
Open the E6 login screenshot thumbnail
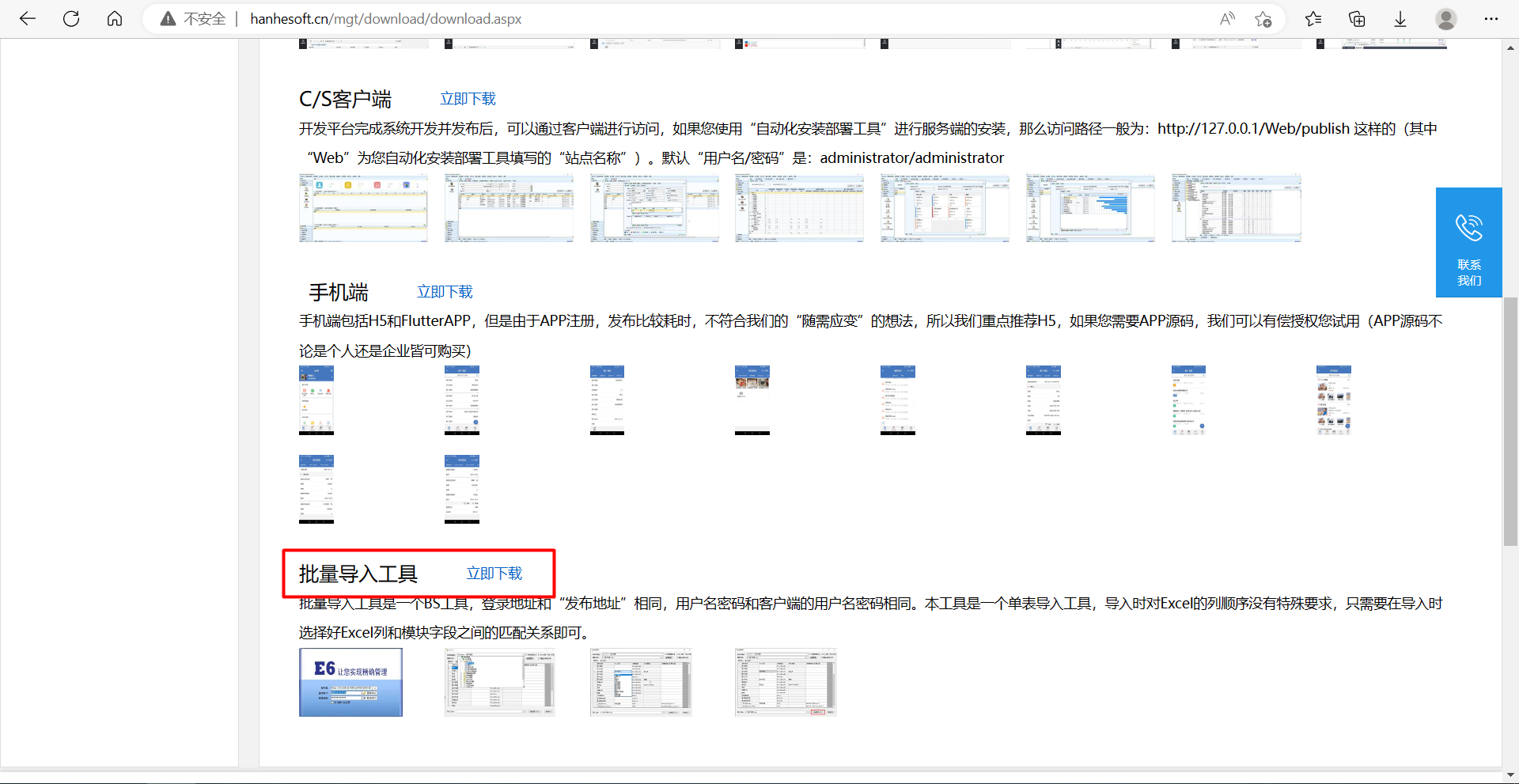(x=350, y=682)
